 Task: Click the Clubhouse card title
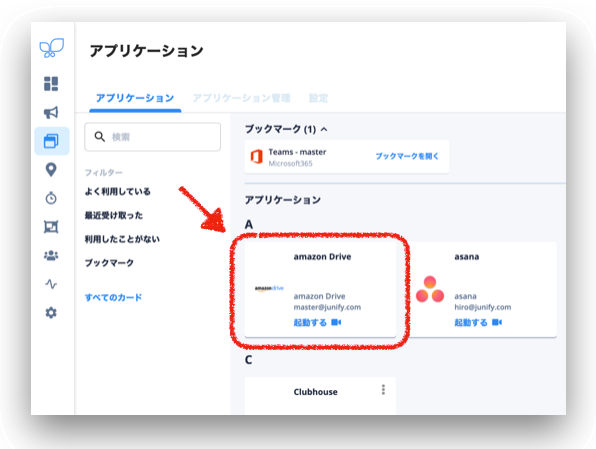point(315,392)
